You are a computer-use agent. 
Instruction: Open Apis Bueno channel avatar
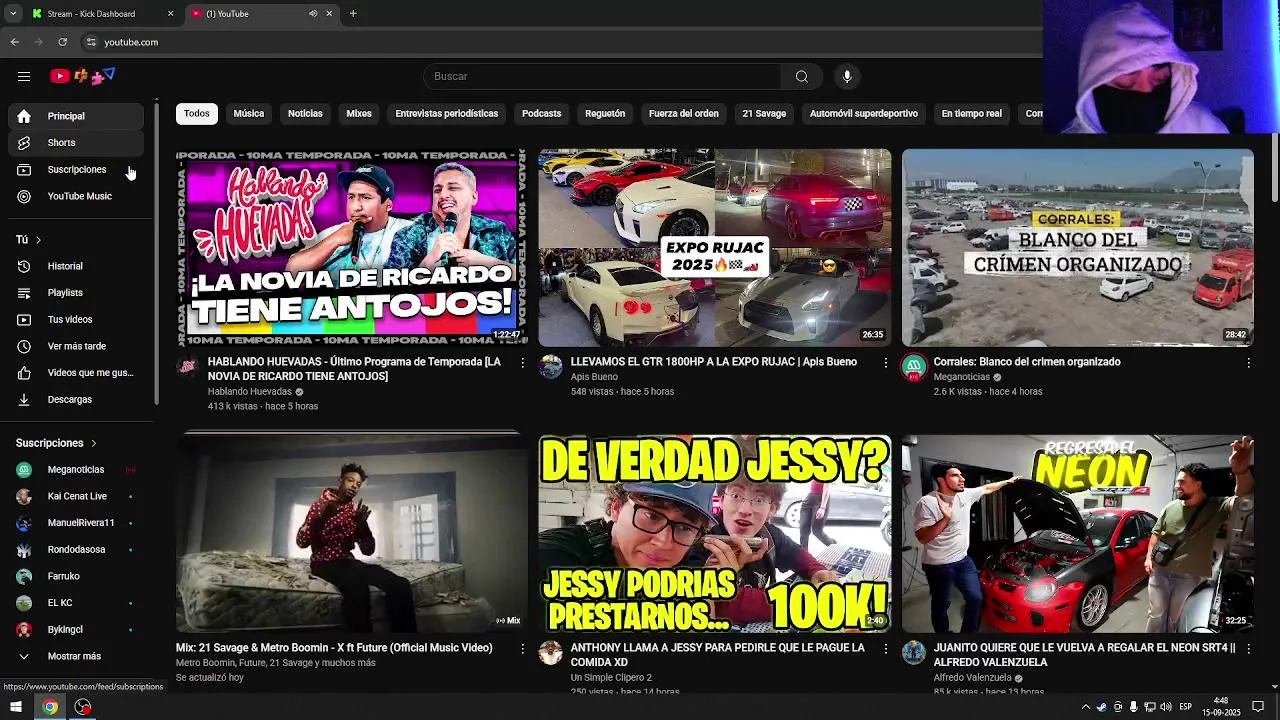551,367
